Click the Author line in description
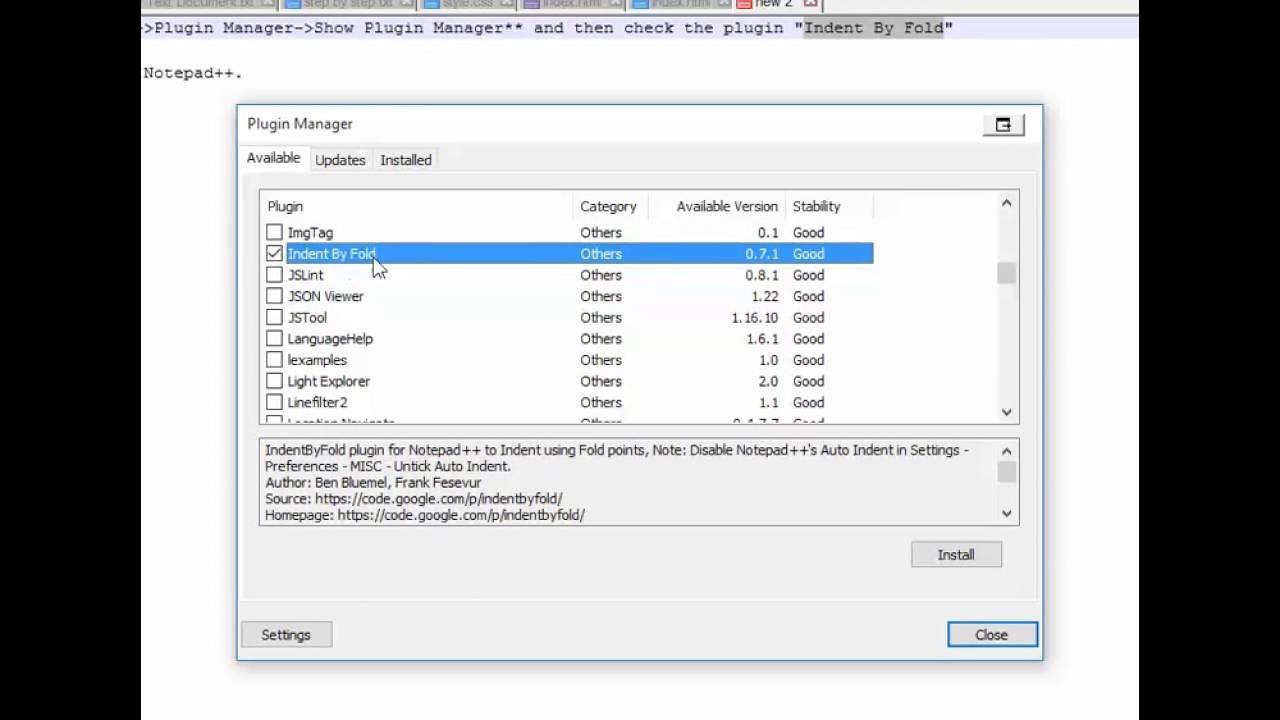Viewport: 1280px width, 720px height. click(373, 482)
